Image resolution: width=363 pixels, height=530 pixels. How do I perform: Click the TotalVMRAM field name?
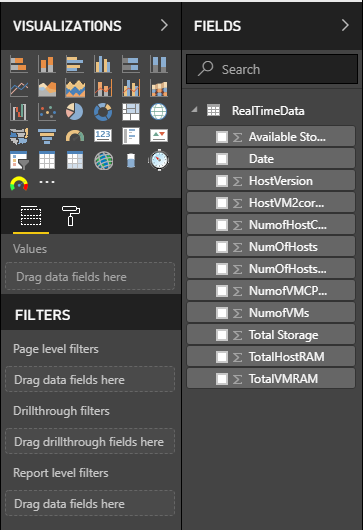coord(283,379)
